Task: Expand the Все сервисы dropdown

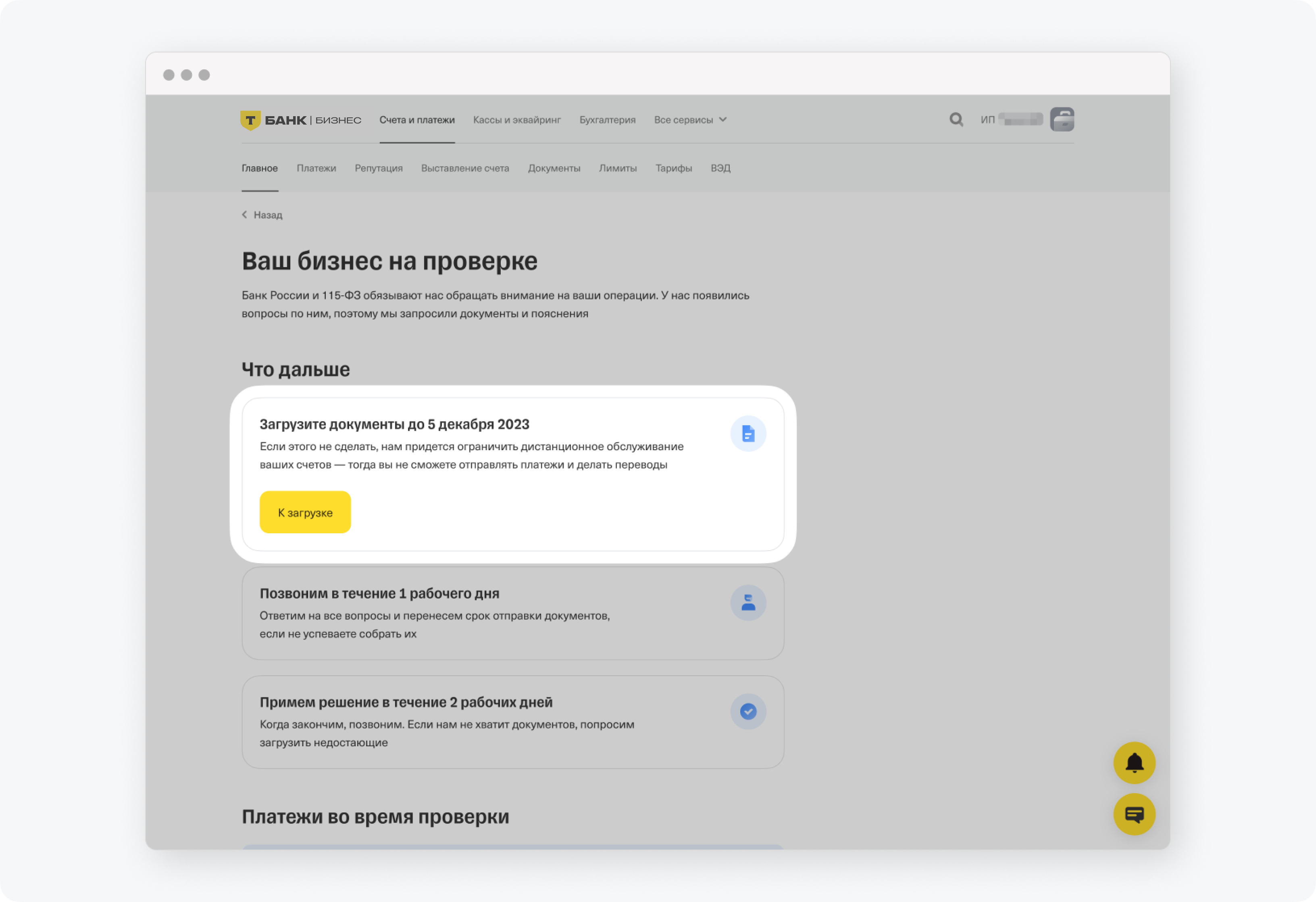Action: point(690,120)
